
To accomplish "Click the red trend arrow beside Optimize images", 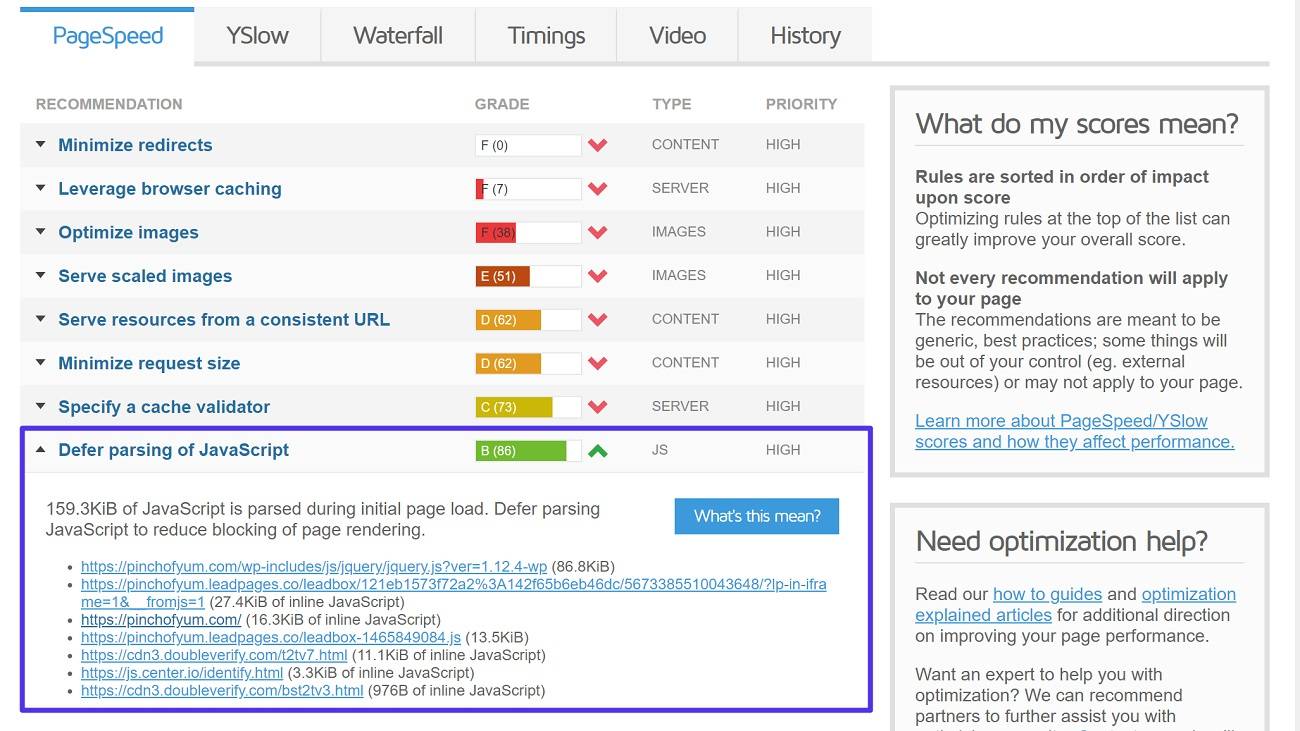I will click(597, 231).
